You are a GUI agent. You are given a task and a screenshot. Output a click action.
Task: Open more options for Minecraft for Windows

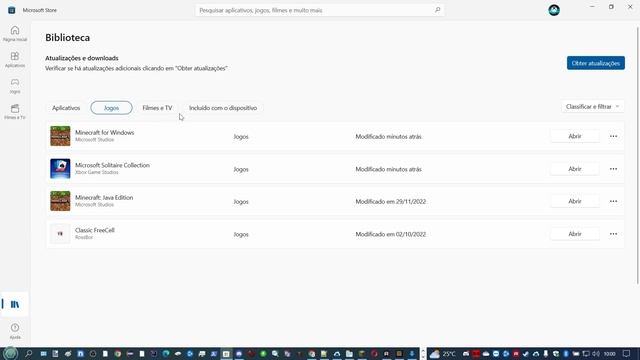(613, 136)
